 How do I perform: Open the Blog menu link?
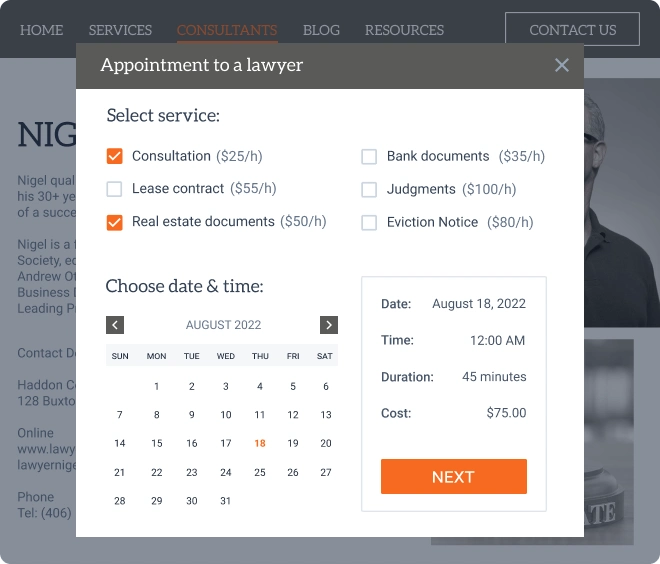(321, 30)
